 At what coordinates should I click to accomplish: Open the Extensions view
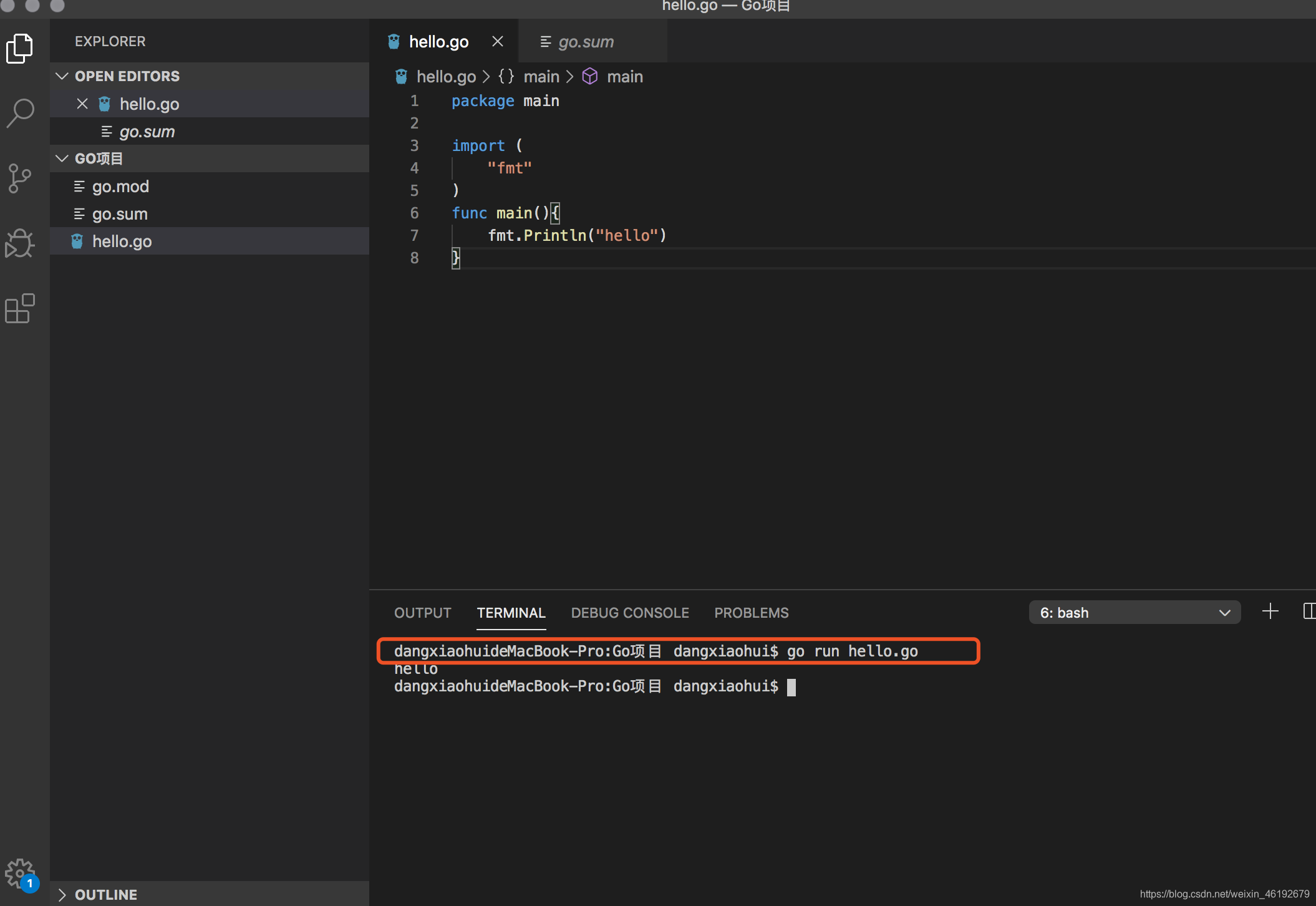(20, 308)
